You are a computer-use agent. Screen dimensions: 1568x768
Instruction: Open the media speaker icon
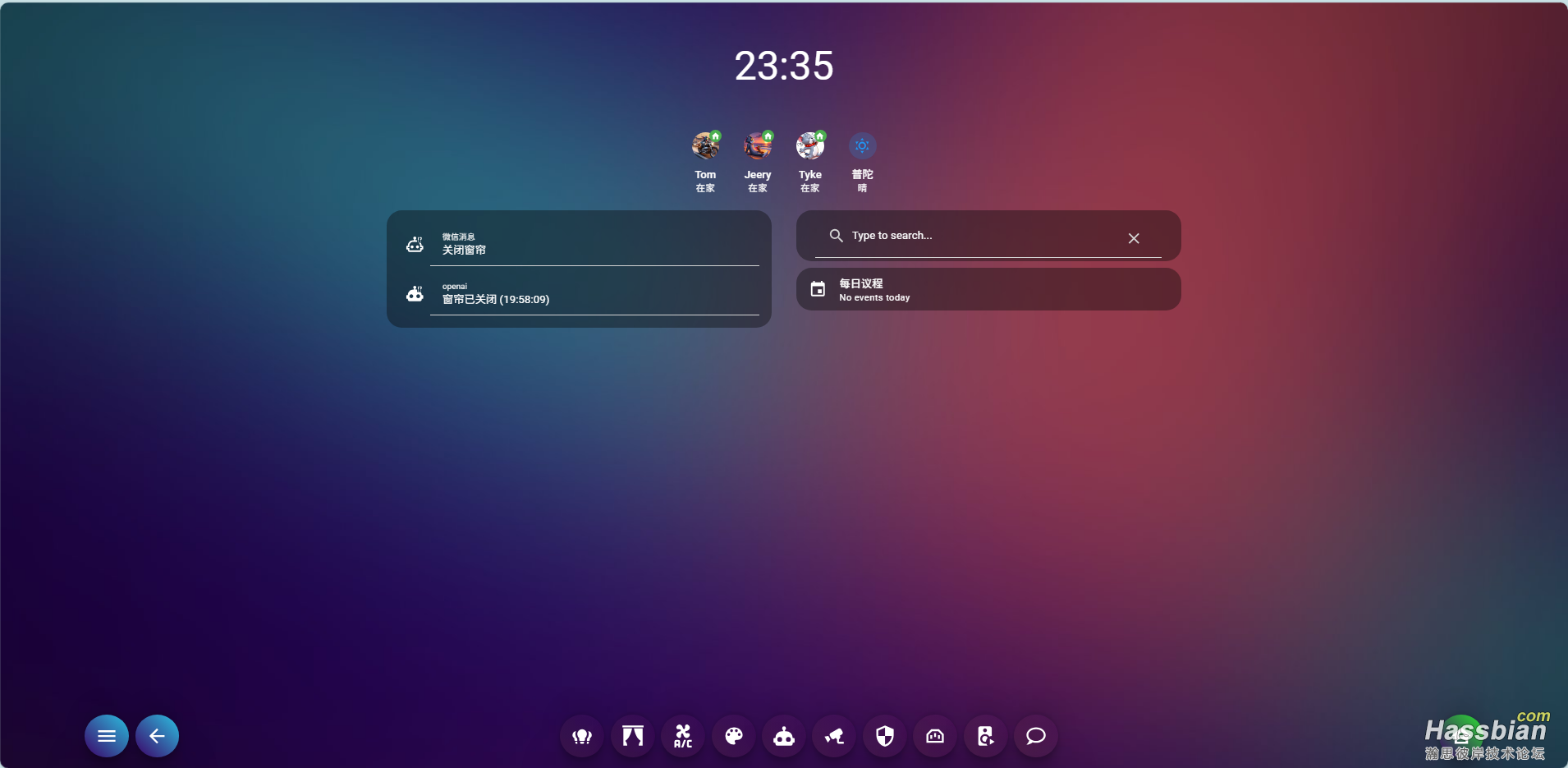[985, 736]
